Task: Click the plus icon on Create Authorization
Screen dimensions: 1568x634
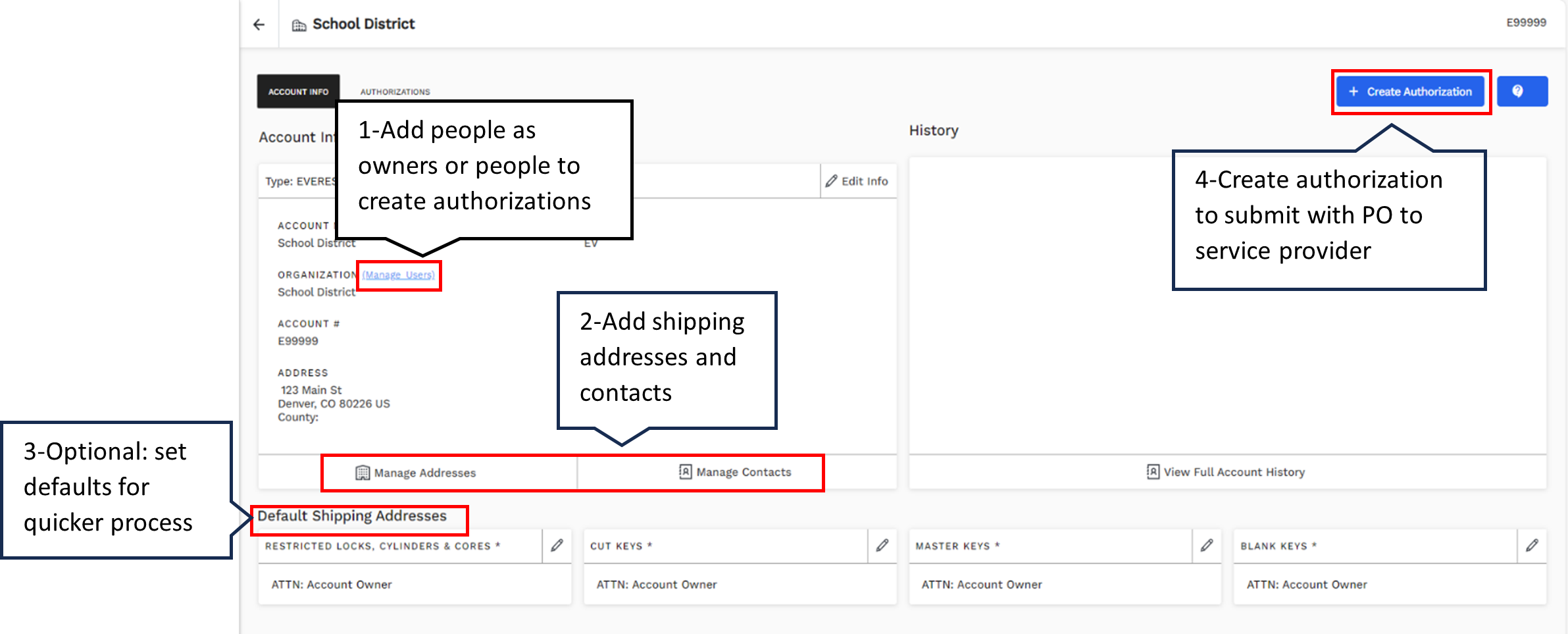Action: point(1353,92)
